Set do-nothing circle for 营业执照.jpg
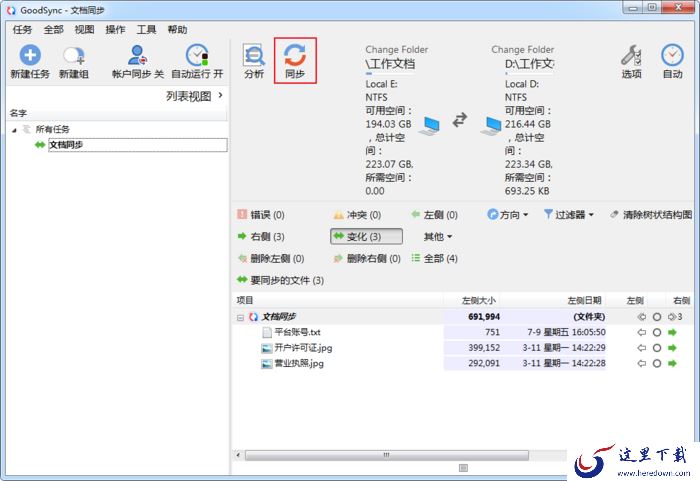 (x=657, y=364)
